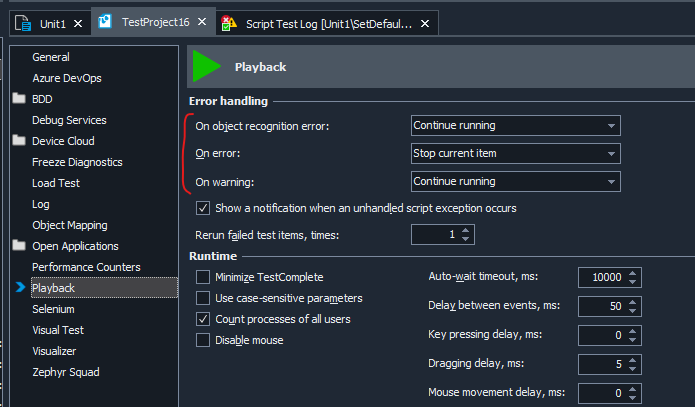Screen dimensions: 695x407
Task: Click the green Playback arrow icon
Action: [207, 66]
